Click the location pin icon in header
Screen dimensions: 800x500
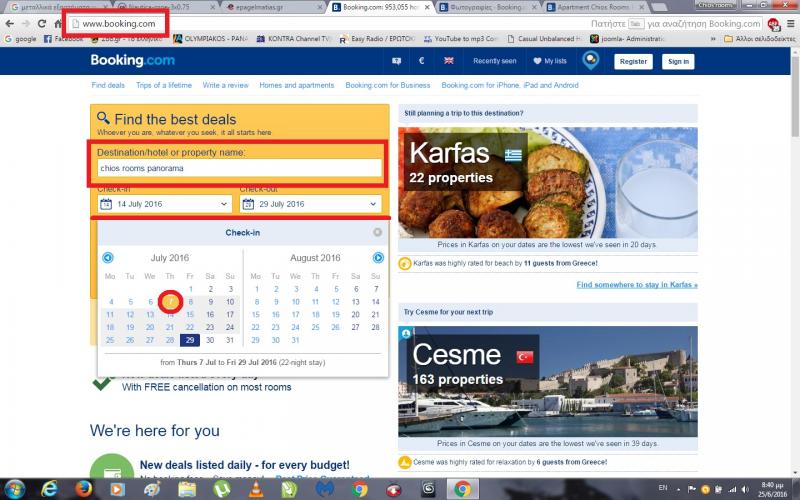[x=590, y=61]
